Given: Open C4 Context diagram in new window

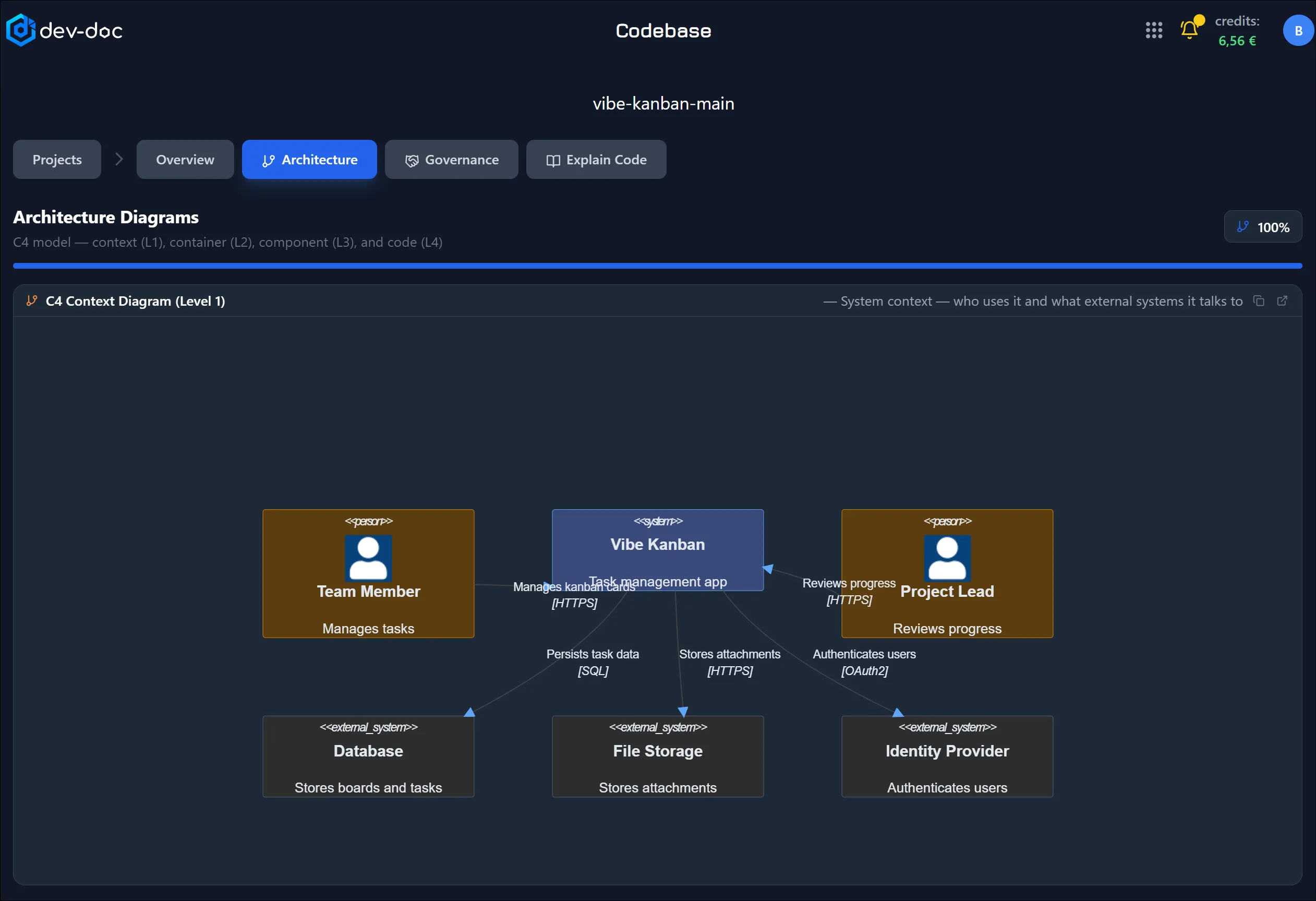Looking at the screenshot, I should pos(1282,301).
